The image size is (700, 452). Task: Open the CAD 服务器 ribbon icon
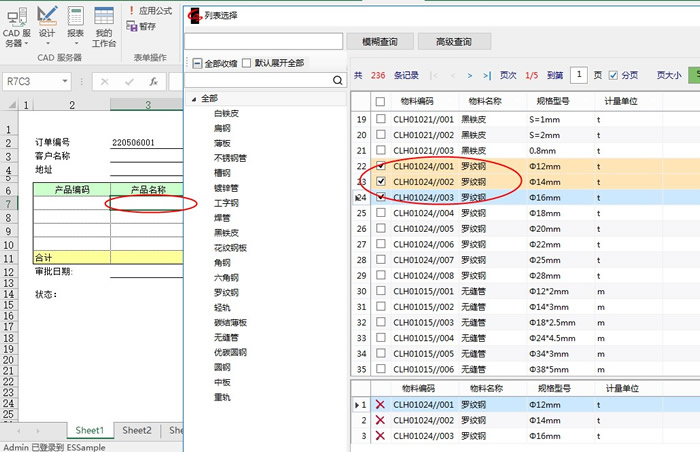16,24
